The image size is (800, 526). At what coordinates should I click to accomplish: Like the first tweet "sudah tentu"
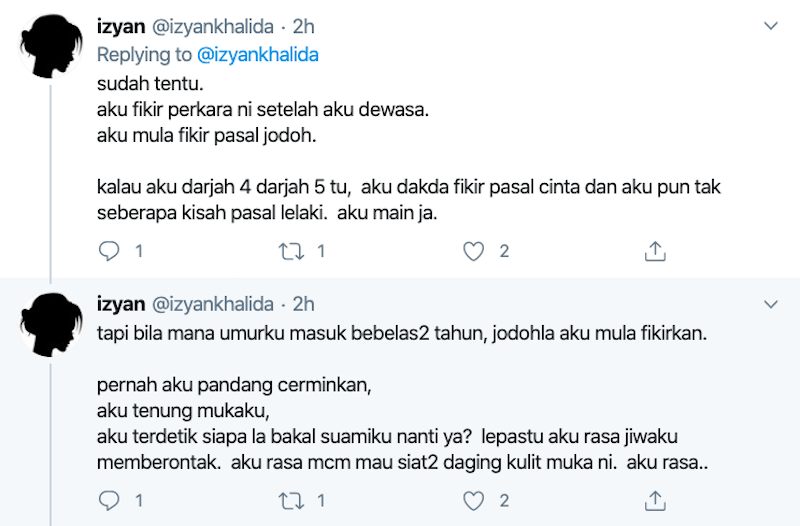click(x=474, y=251)
